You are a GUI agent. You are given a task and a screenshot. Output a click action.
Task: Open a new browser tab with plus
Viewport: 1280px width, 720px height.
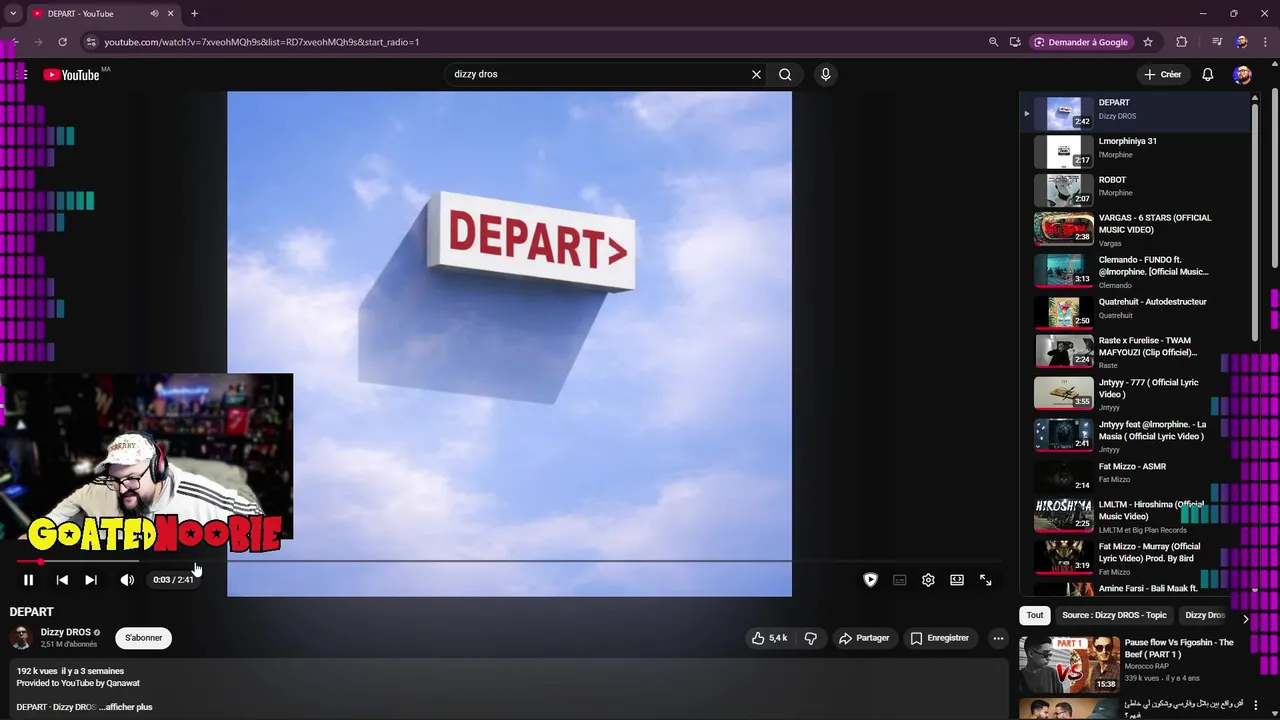pyautogui.click(x=194, y=14)
